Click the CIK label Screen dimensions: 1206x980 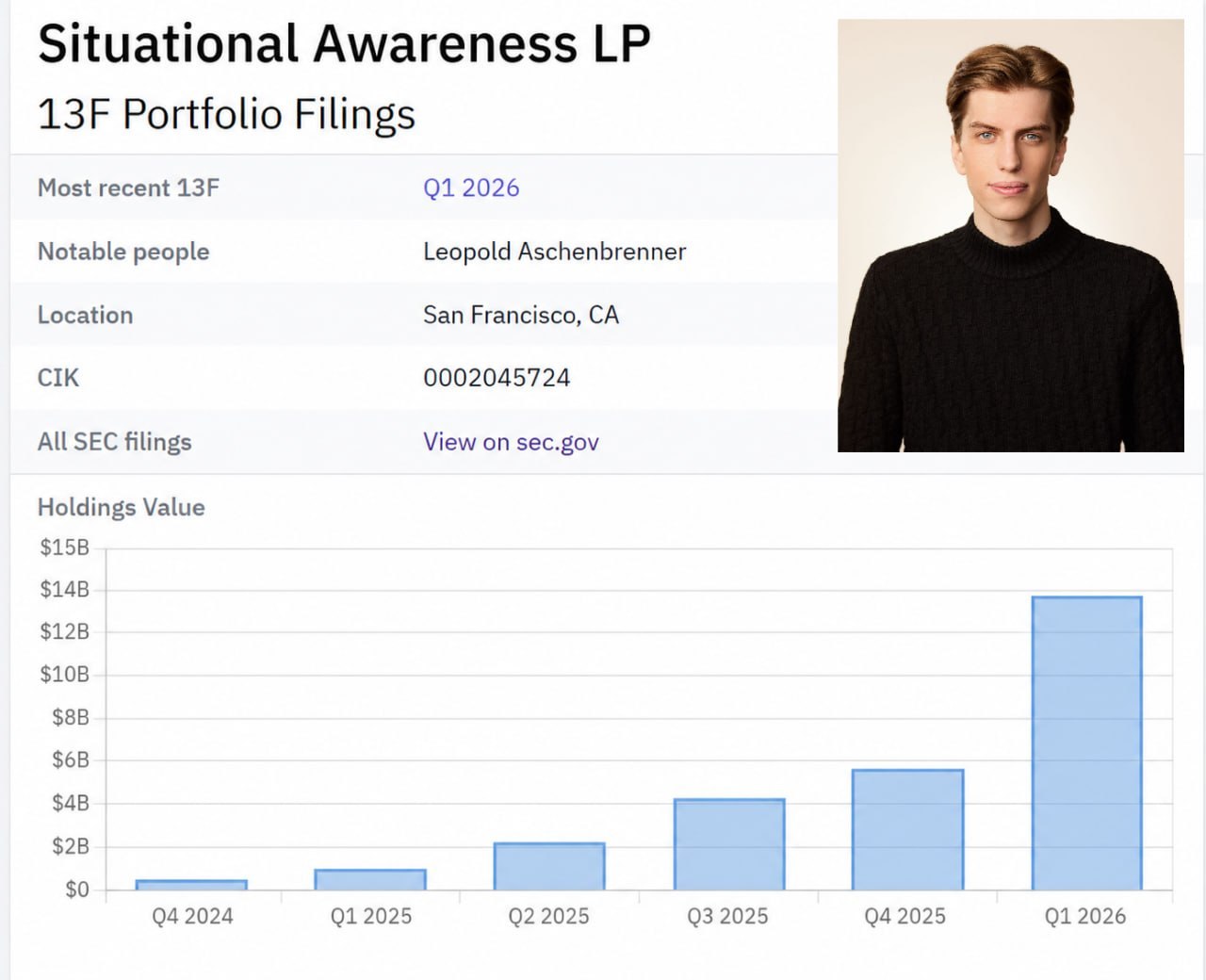tap(58, 378)
